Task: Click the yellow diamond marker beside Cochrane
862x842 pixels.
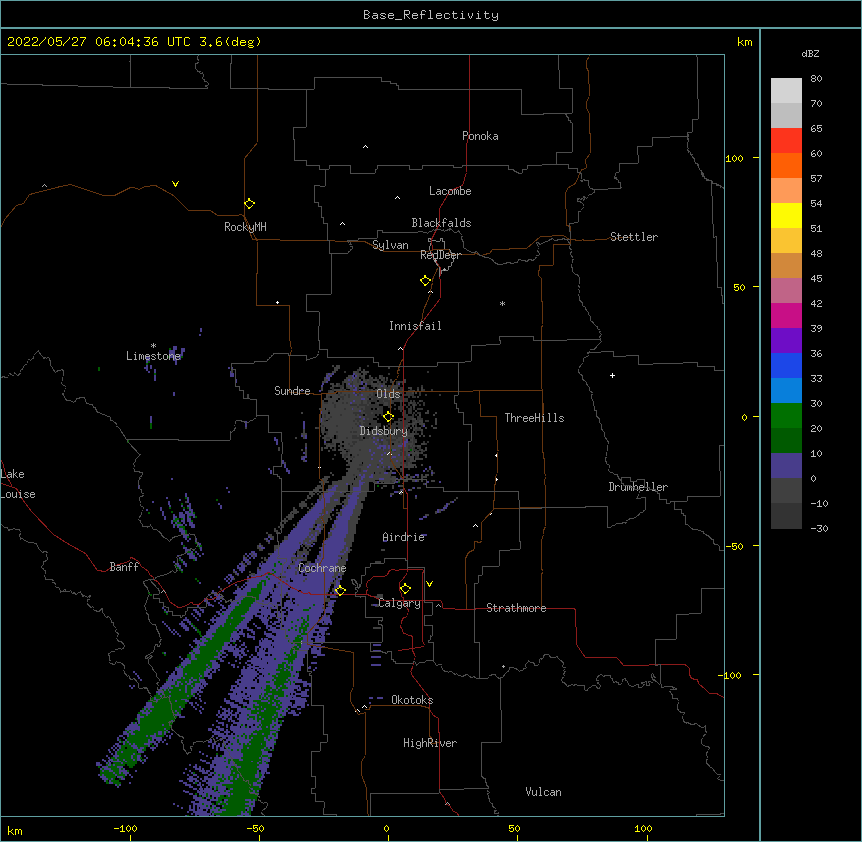Action: (340, 590)
